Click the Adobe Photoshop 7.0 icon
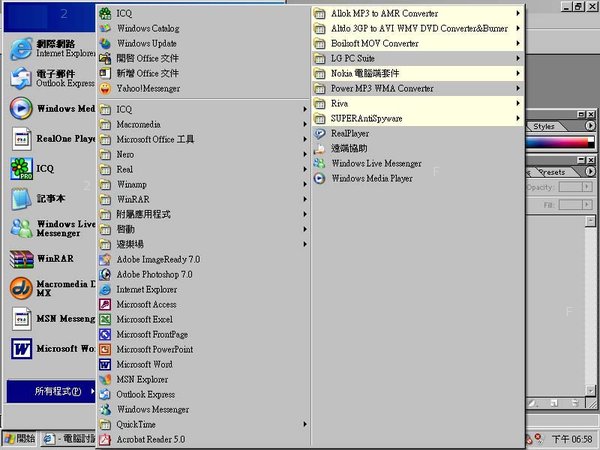The image size is (600, 450). (105, 274)
